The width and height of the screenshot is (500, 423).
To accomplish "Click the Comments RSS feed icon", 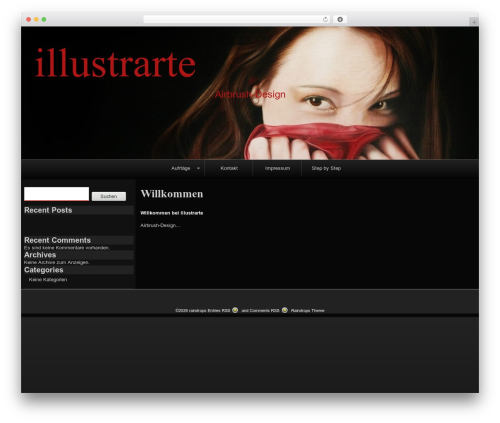I will click(x=285, y=310).
